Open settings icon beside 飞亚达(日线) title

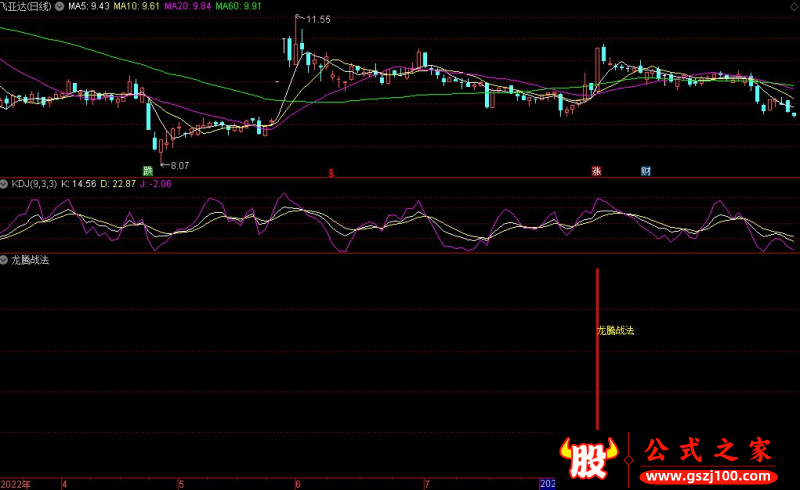pos(60,6)
